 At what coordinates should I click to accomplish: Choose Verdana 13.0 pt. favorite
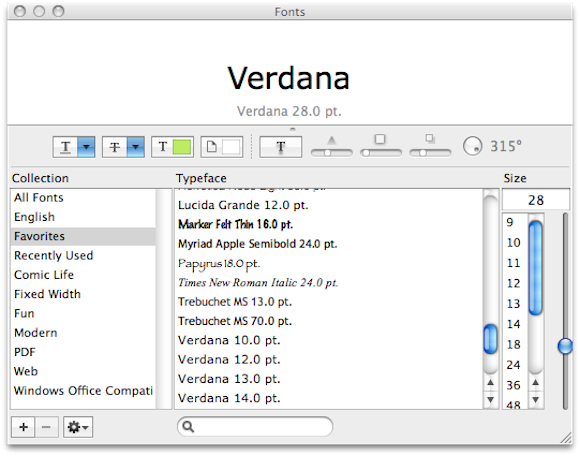tap(329, 379)
